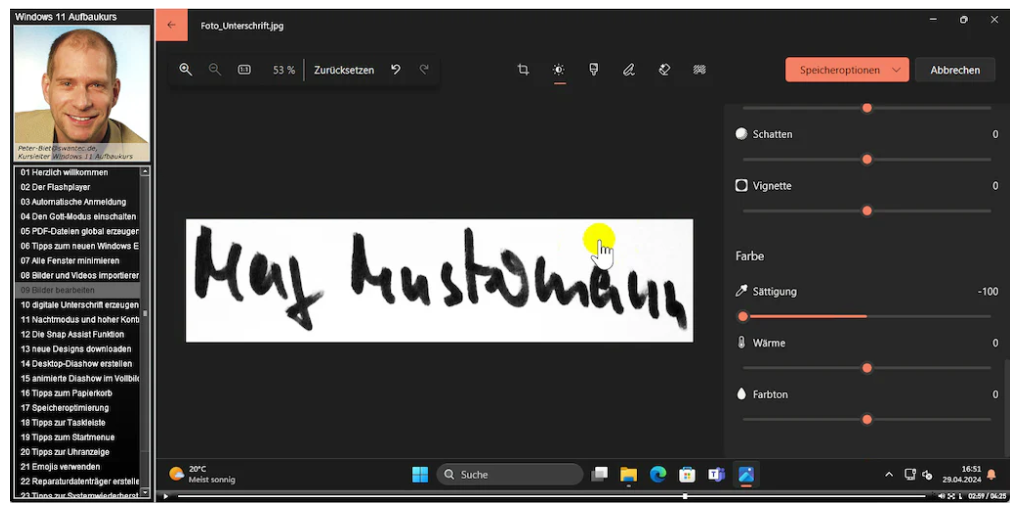Click the Sättigung slider handle

pos(743,316)
